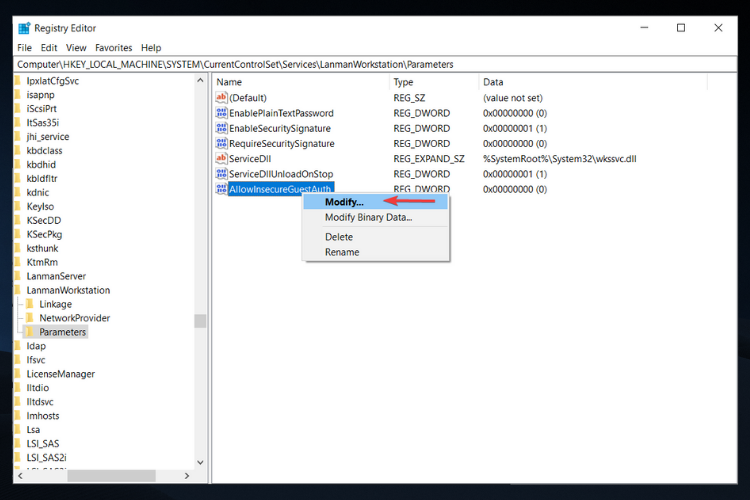Maximize the Registry Editor window
Image resolution: width=750 pixels, height=500 pixels.
click(681, 28)
